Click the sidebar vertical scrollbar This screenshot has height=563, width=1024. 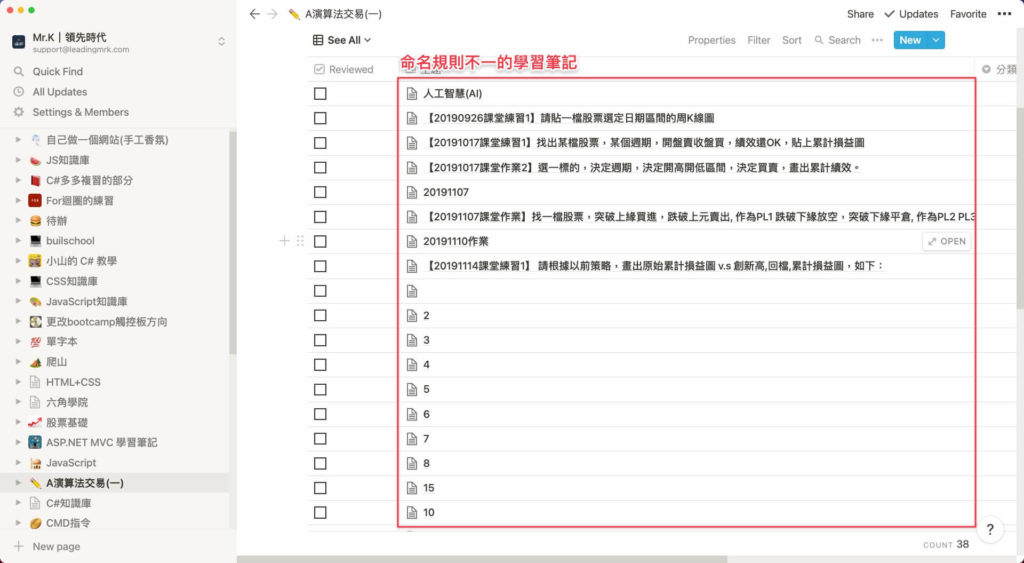232,242
